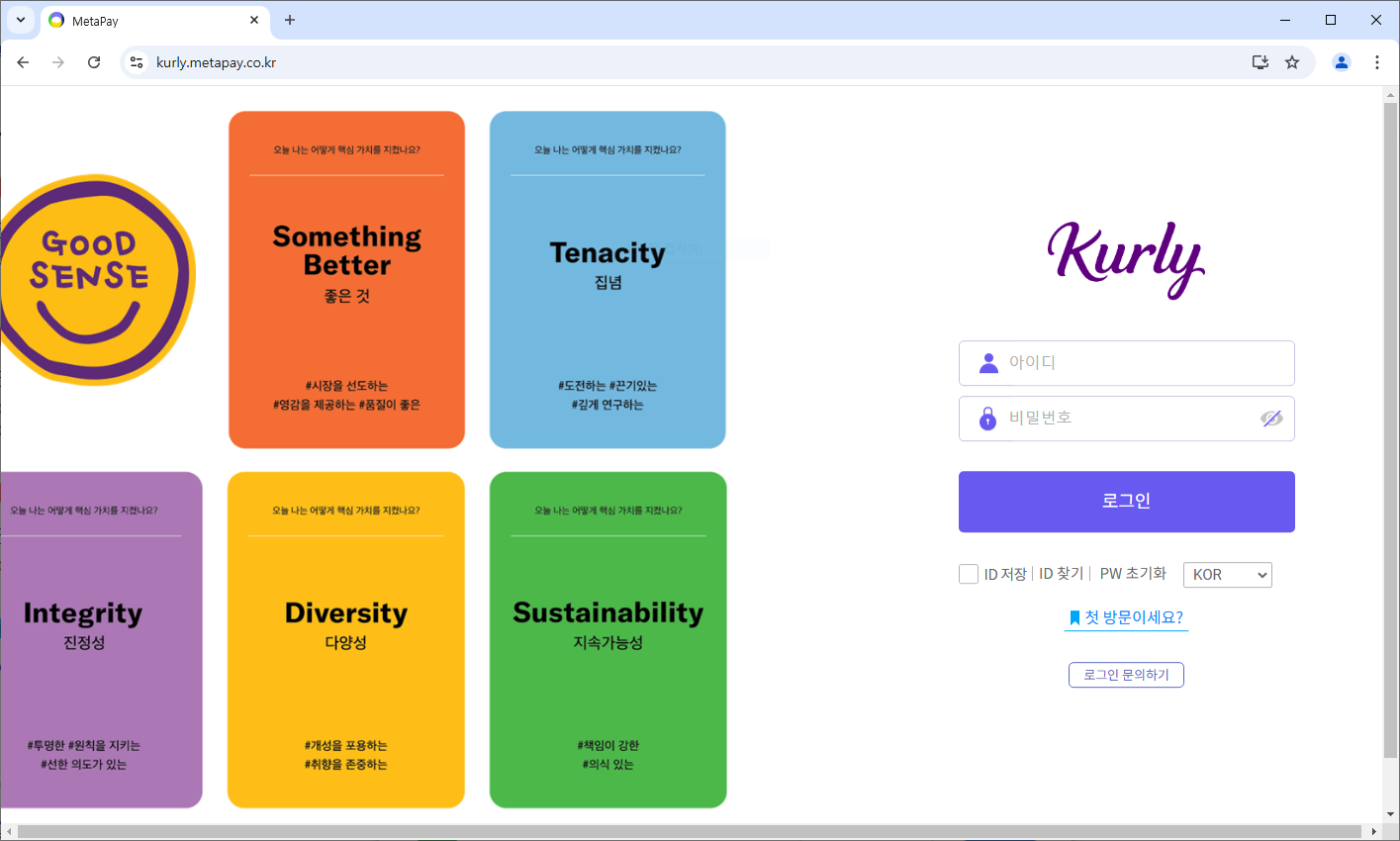1400x841 pixels.
Task: Click the "좋은 것" subtitle text
Action: click(346, 296)
